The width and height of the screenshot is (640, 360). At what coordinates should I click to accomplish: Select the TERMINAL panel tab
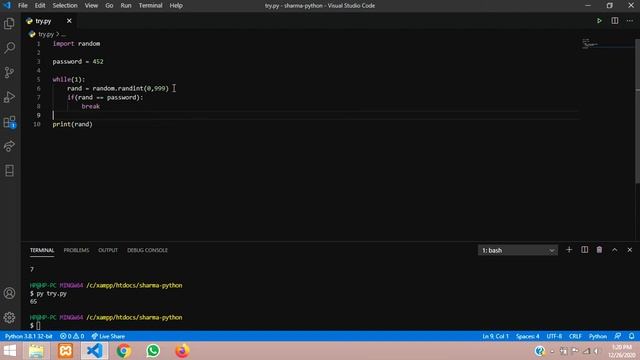[x=42, y=250]
